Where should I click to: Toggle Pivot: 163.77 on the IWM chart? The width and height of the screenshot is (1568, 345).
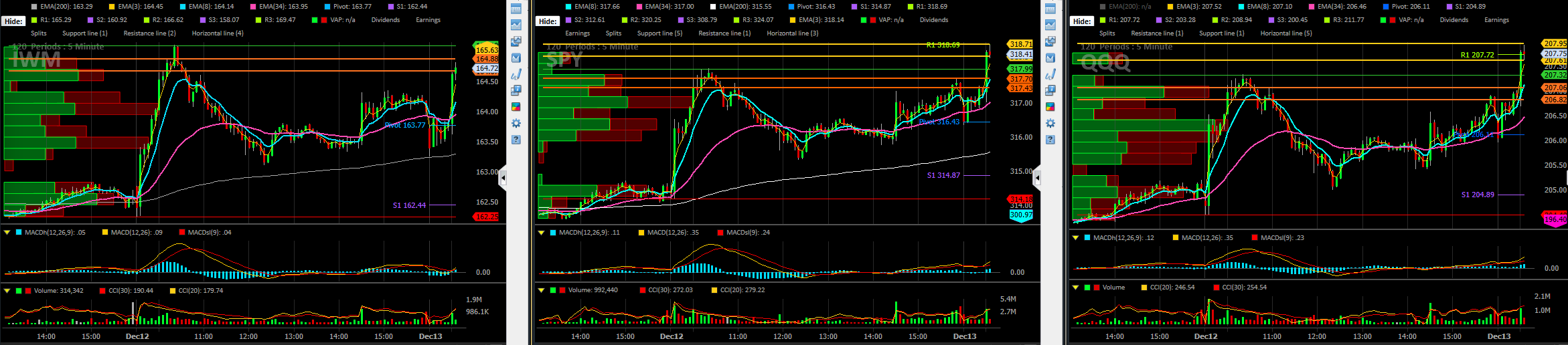[x=348, y=7]
